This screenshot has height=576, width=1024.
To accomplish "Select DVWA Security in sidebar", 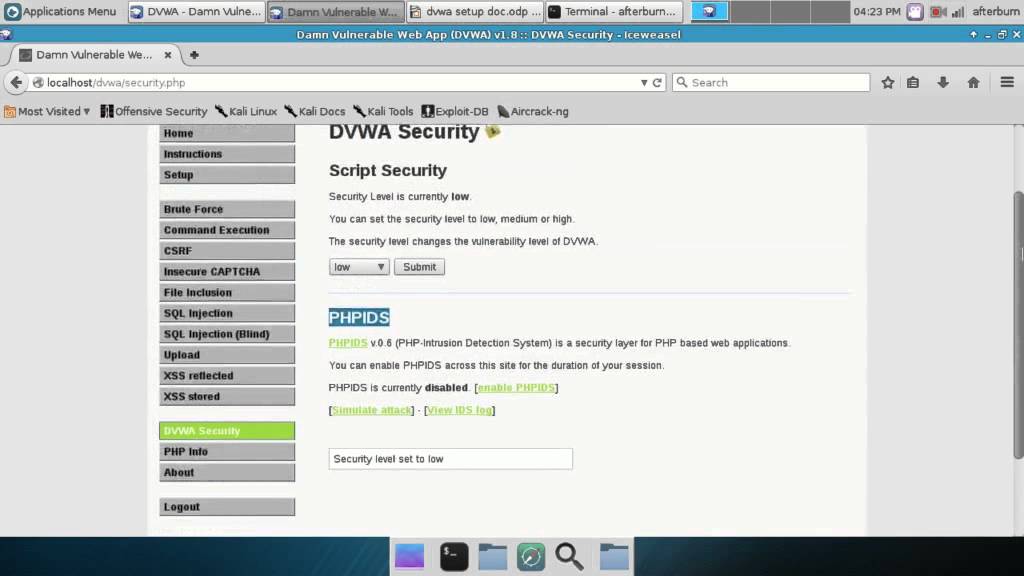I will (227, 431).
